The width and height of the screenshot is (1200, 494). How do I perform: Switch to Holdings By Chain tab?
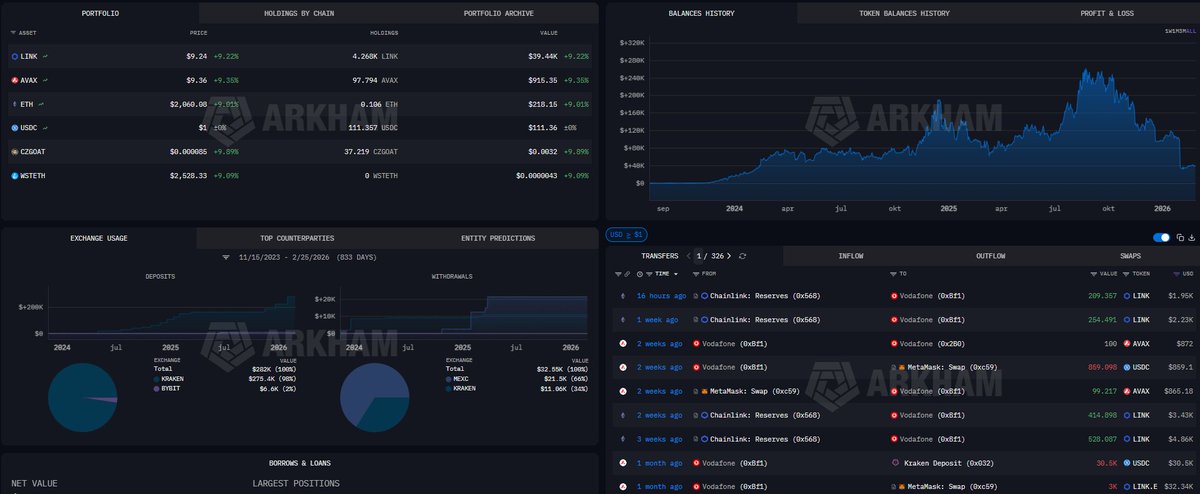tap(298, 13)
